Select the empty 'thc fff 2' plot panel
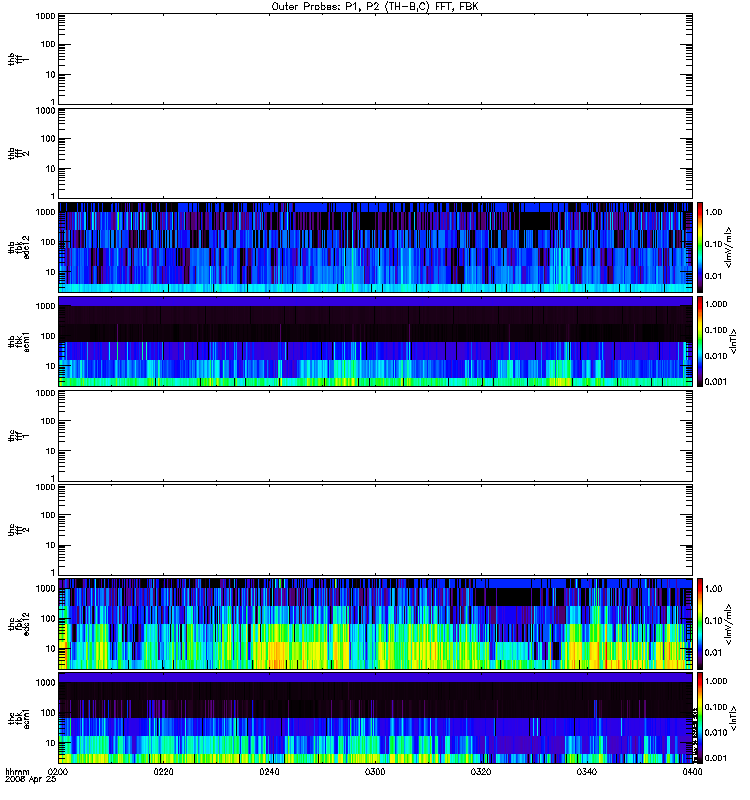This screenshot has width=750, height=800. click(376, 530)
